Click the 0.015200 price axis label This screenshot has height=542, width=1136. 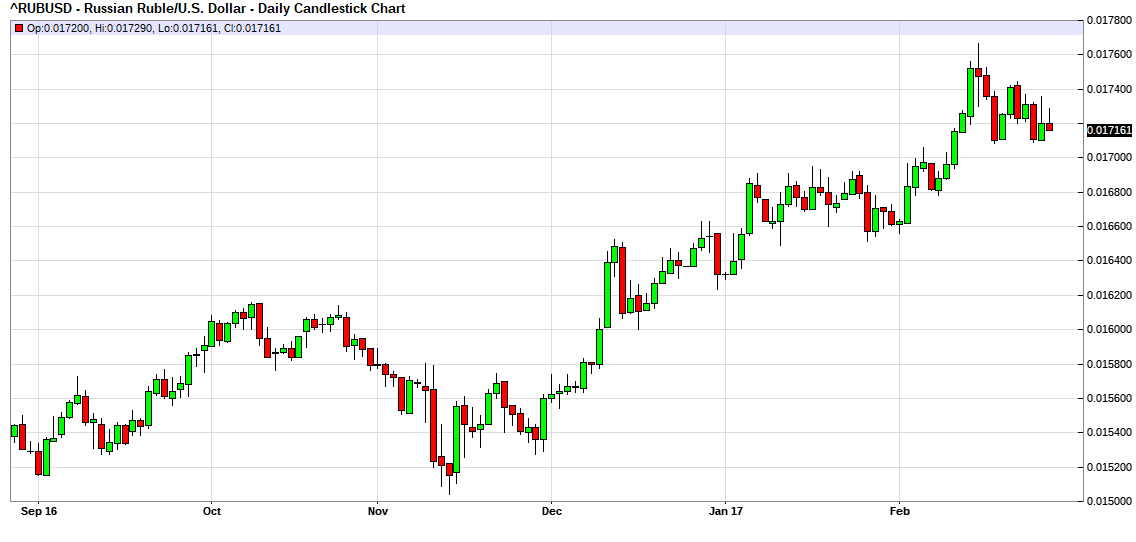click(1110, 467)
